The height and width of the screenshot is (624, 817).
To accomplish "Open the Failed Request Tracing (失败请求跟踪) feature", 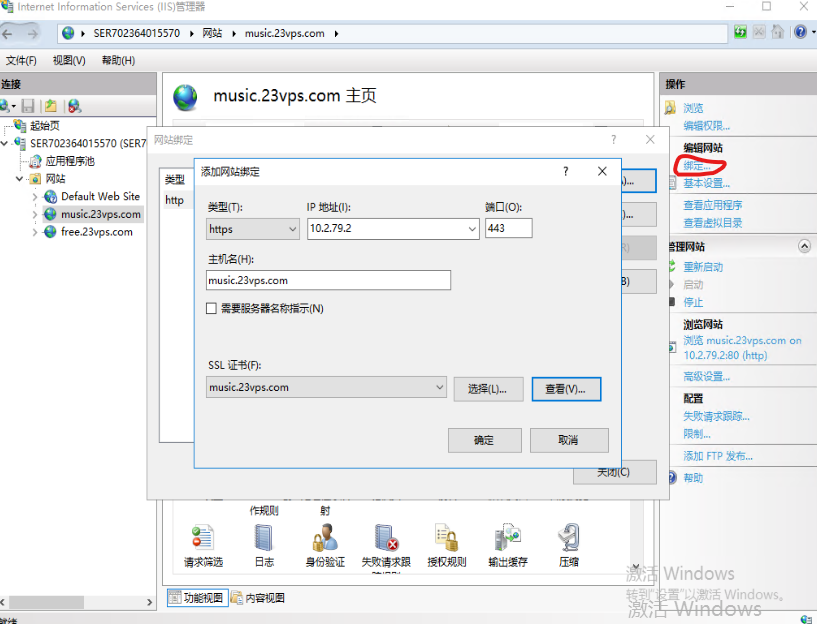I will click(x=386, y=545).
